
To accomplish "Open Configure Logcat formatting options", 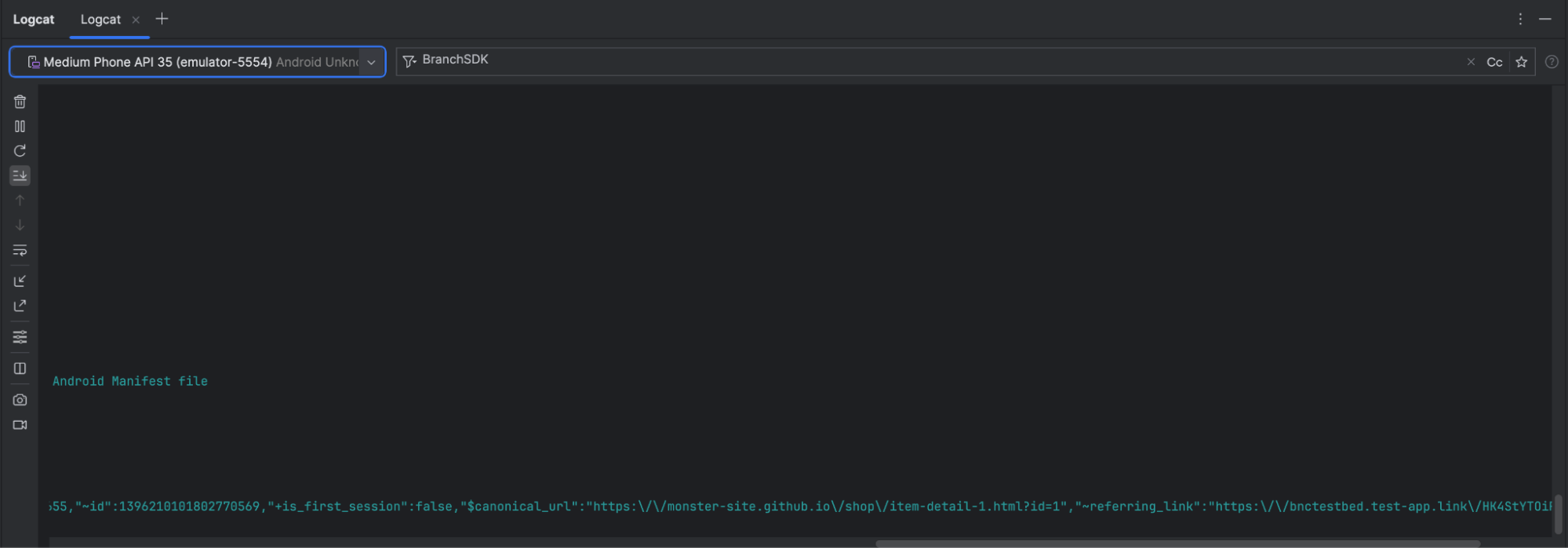I will click(x=20, y=337).
